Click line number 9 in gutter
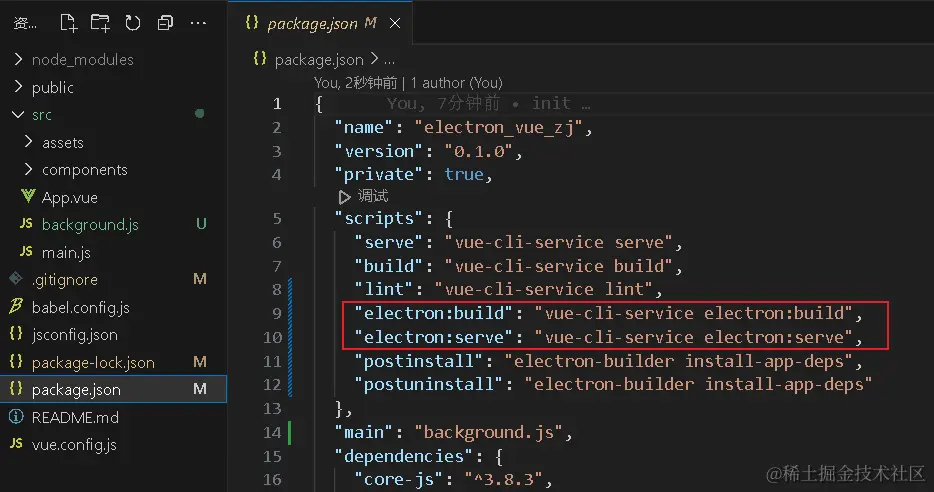This screenshot has height=492, width=934. coord(276,313)
